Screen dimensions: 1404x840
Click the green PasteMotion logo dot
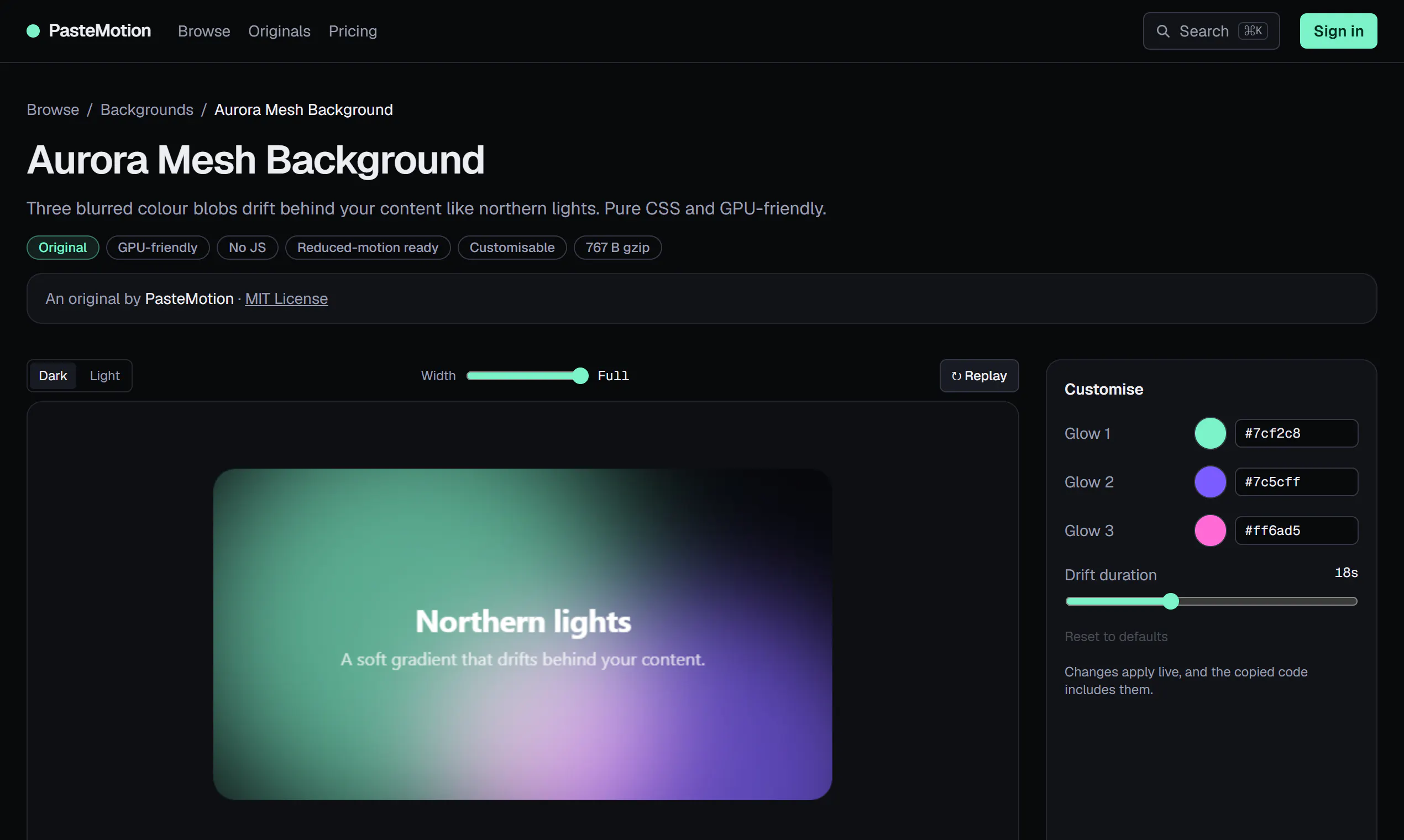33,30
